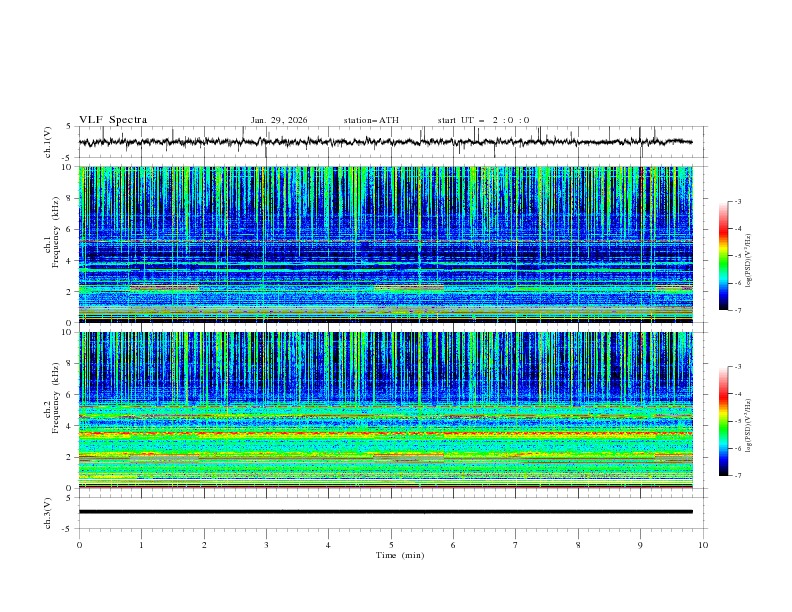Screen dimensions: 792x612
Task: Click the "ch.1(V)" waveform axis label
Action: 48,142
